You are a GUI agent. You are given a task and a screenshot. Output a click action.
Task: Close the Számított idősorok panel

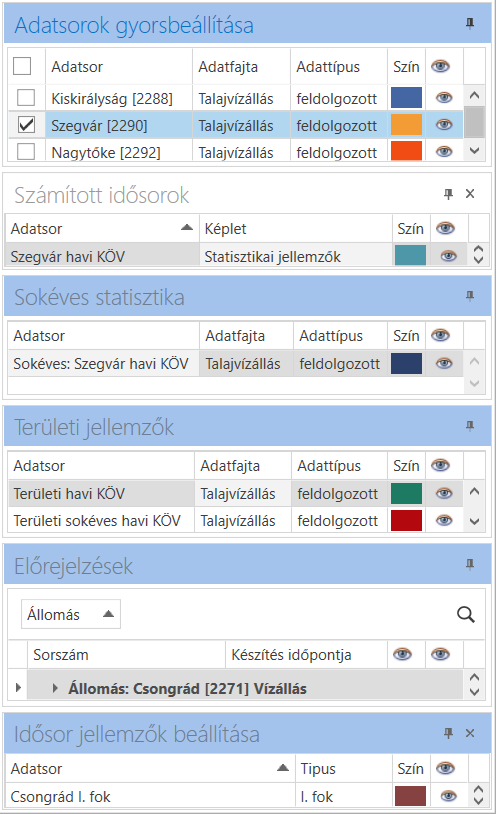470,194
